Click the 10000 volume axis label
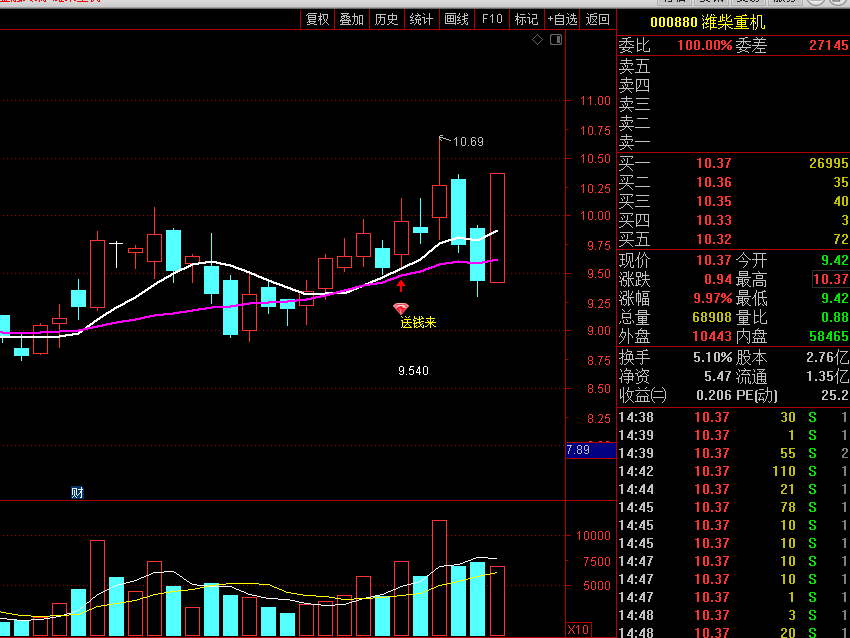The image size is (850, 638). point(593,536)
